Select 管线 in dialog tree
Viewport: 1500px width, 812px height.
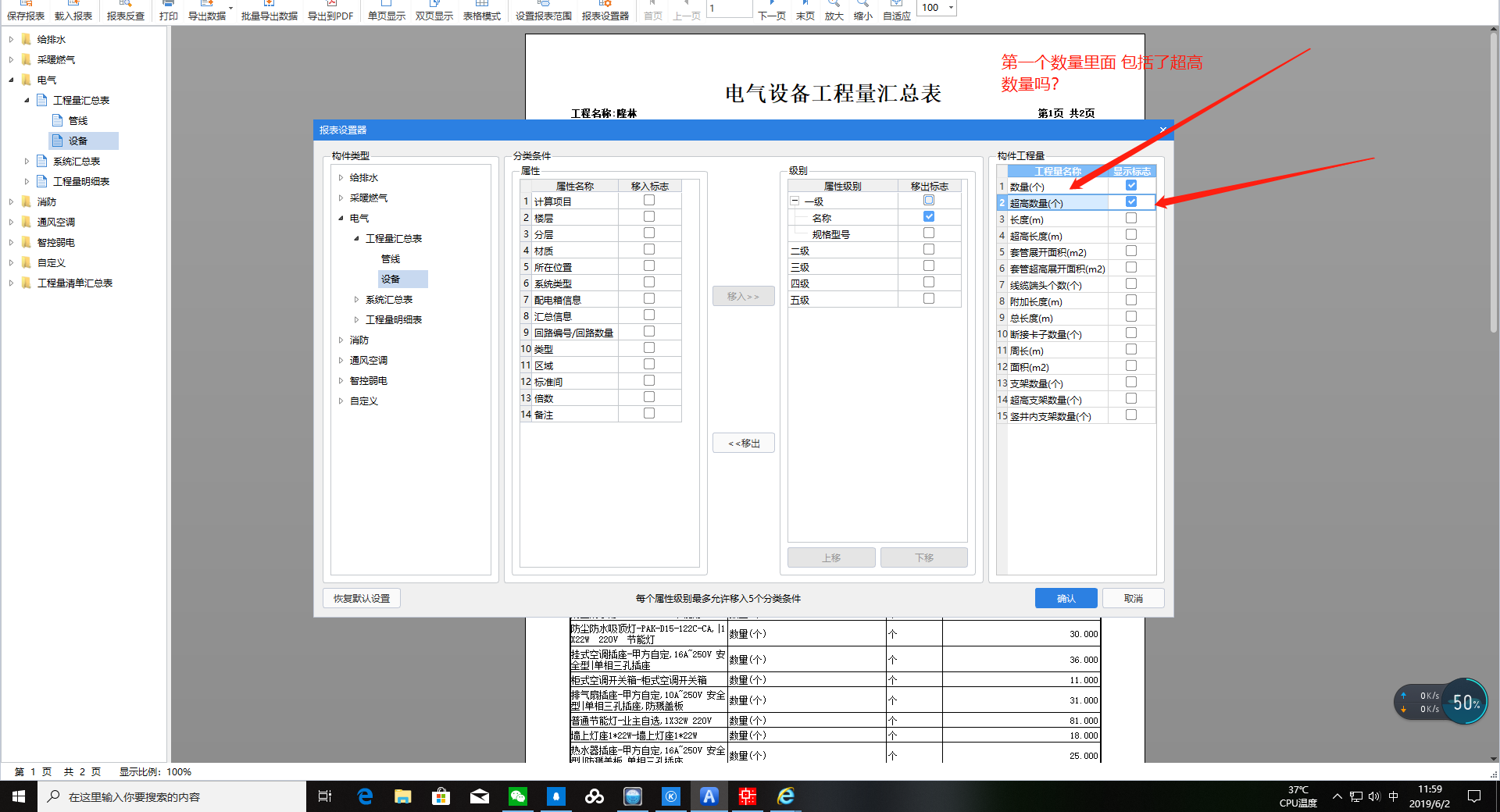391,259
